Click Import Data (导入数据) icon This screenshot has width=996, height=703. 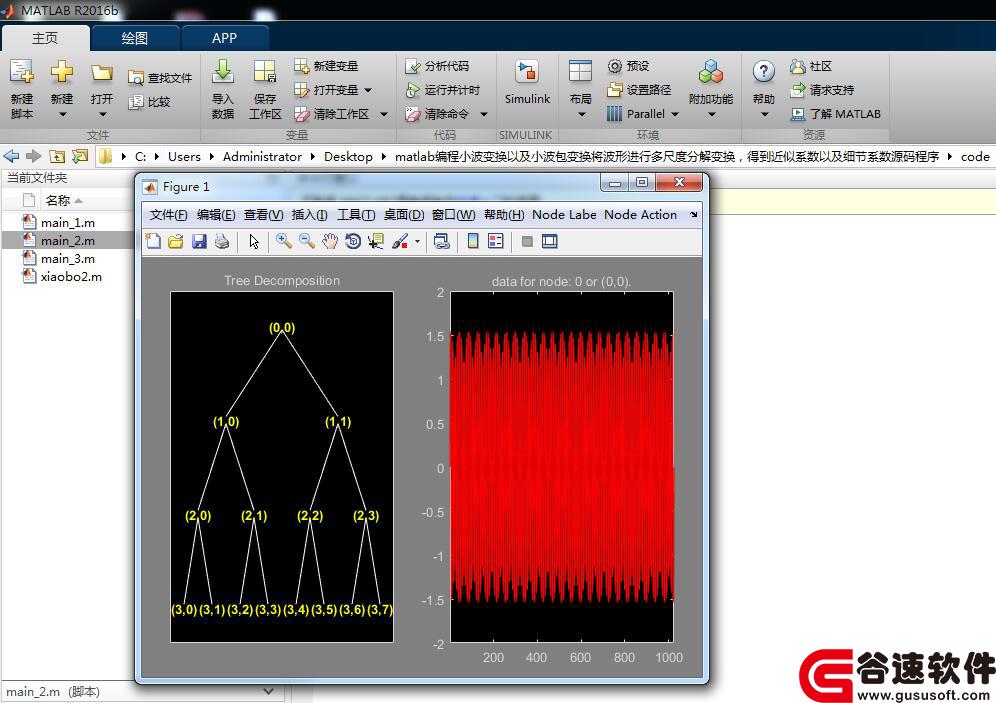222,72
